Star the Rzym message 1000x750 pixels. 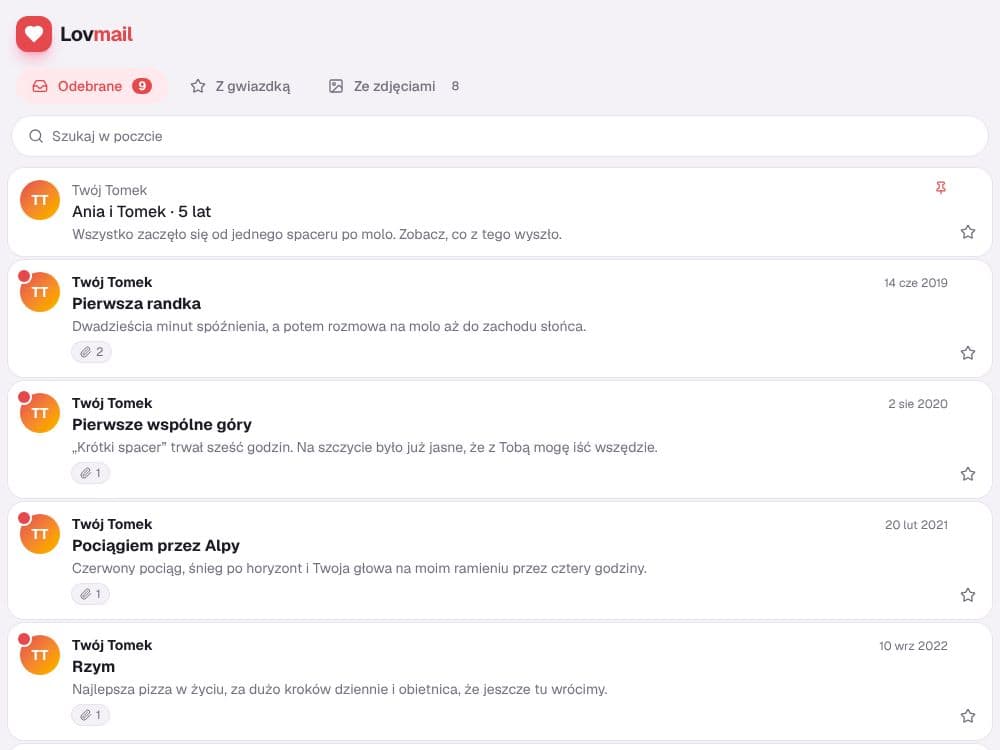(x=967, y=716)
